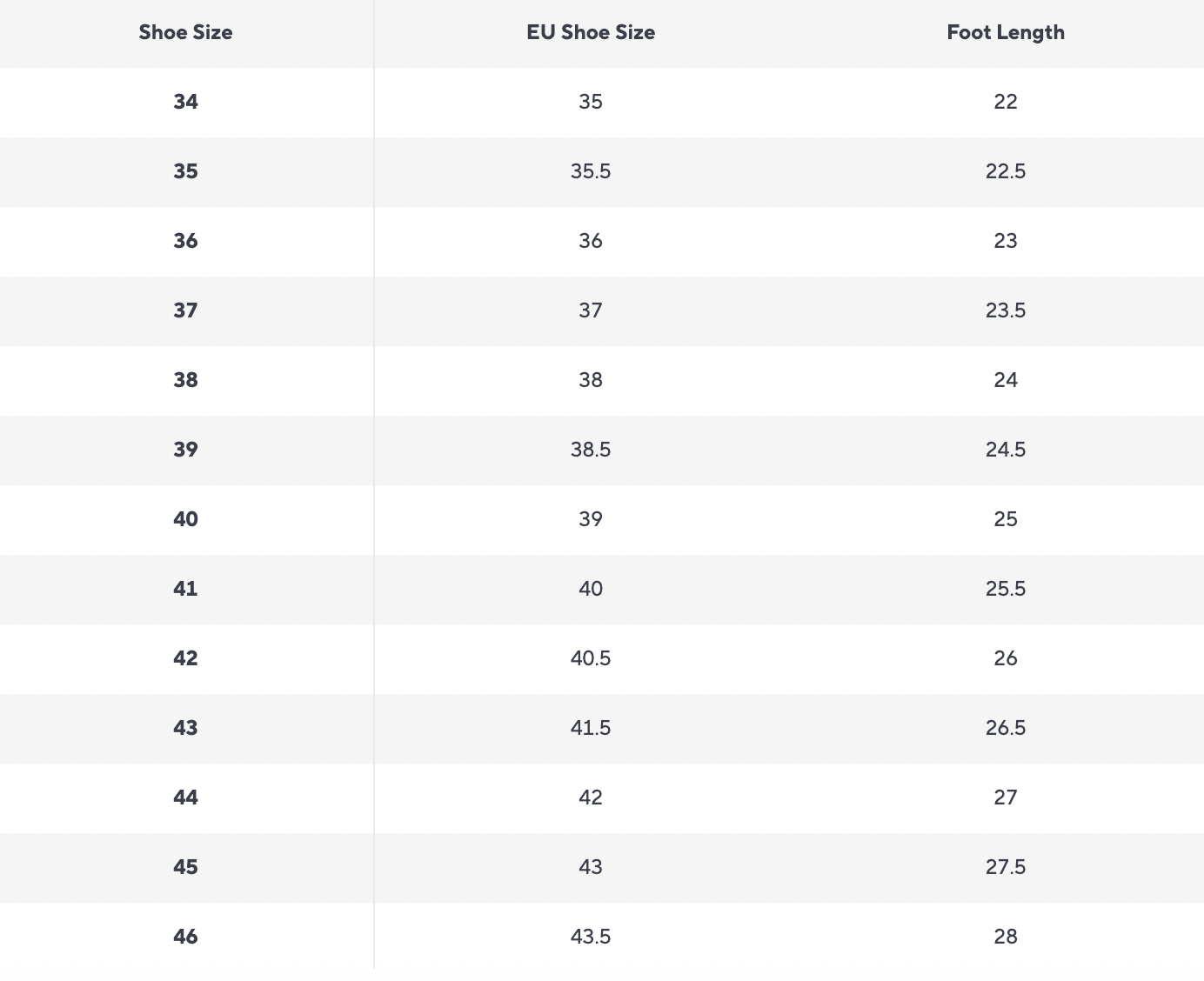
Task: Select shoe size 37 row label
Action: pos(185,310)
